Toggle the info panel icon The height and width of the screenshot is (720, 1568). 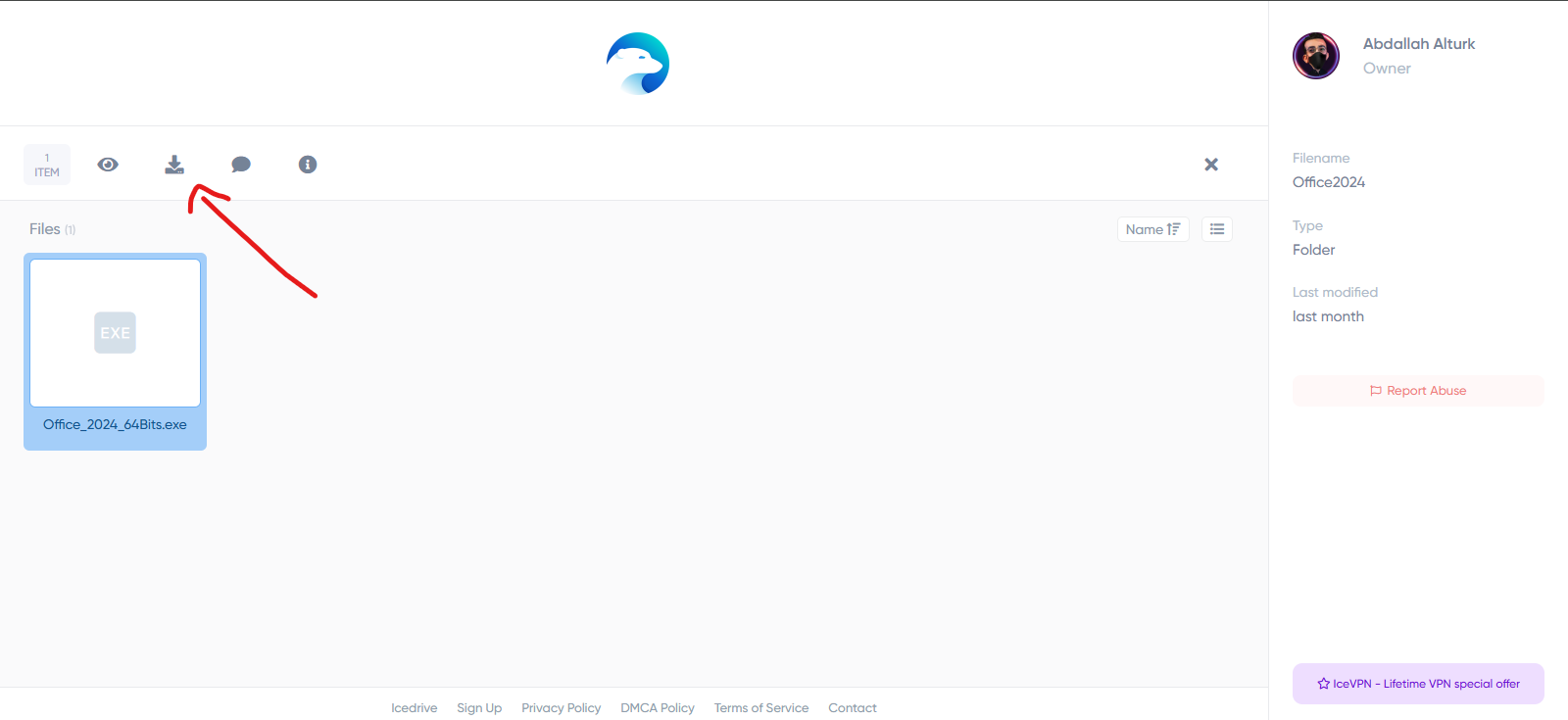coord(308,165)
